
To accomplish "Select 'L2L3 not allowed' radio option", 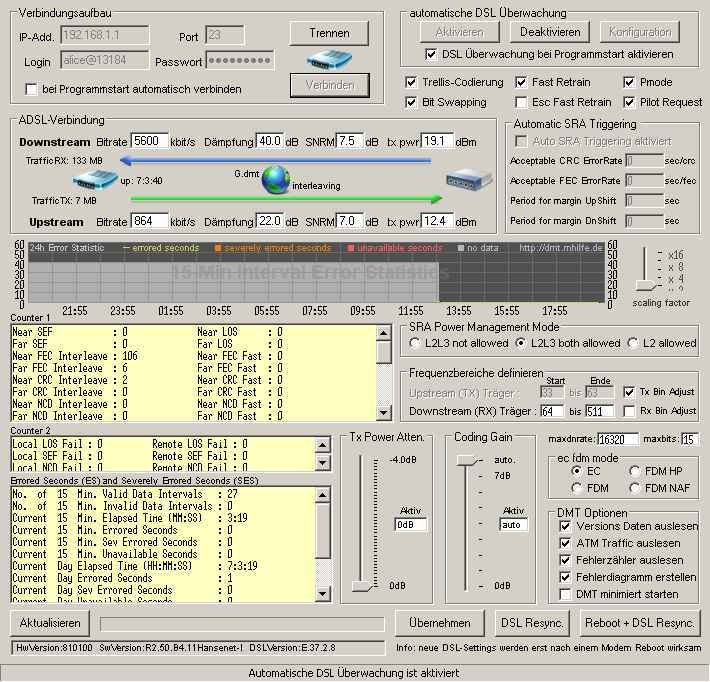I will pyautogui.click(x=415, y=343).
